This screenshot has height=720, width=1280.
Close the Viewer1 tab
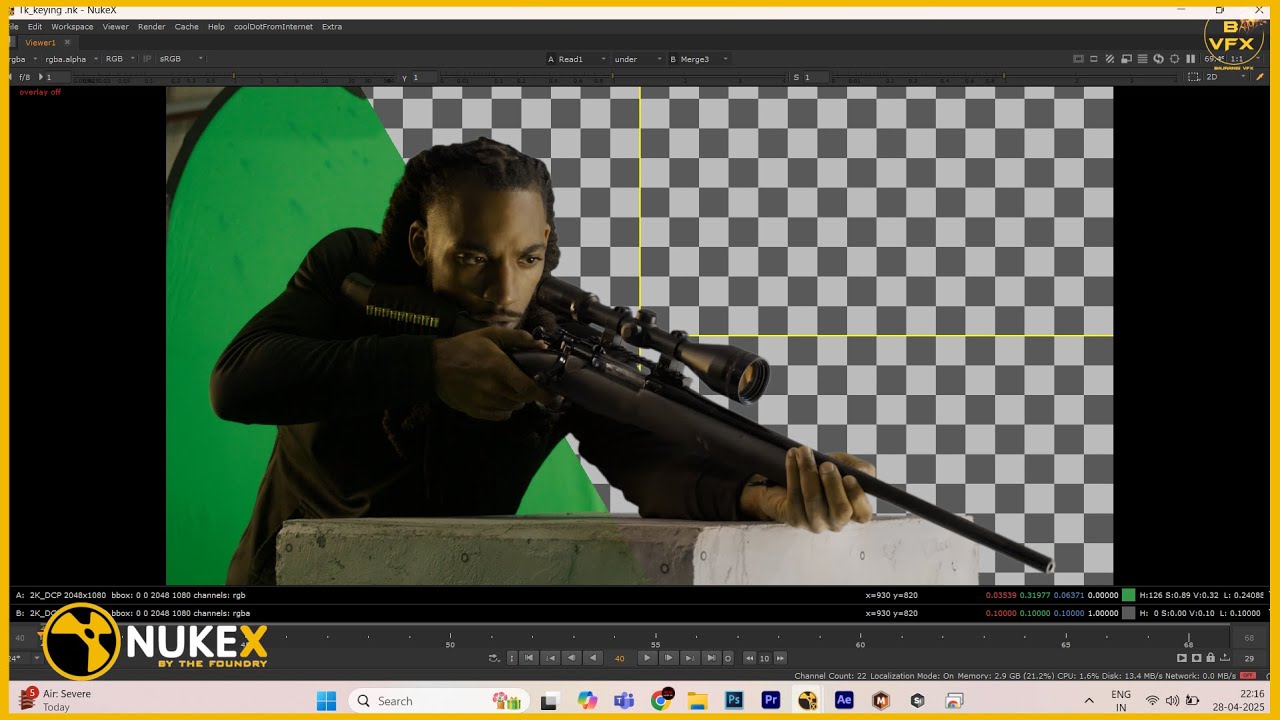pos(68,43)
